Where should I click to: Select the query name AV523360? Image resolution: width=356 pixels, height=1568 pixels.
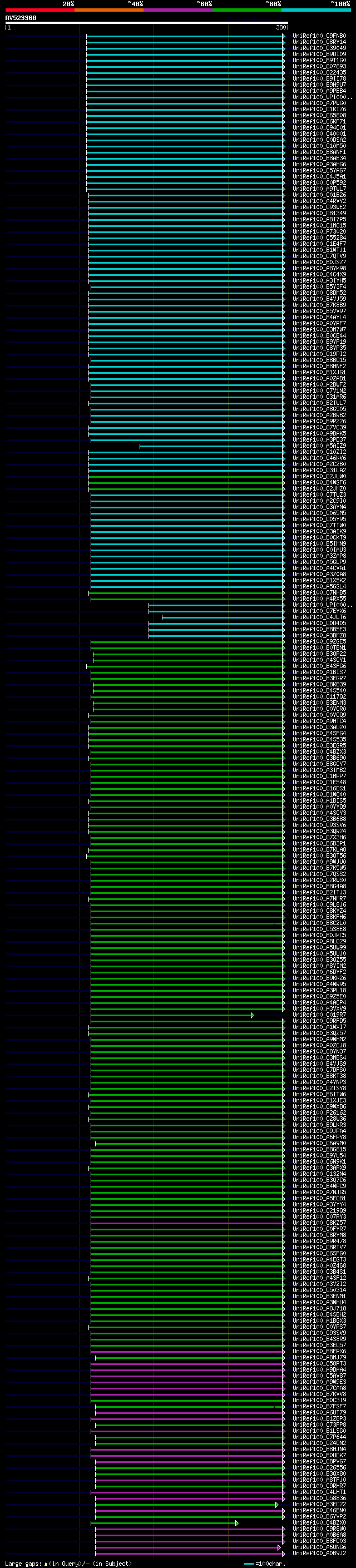(21, 18)
